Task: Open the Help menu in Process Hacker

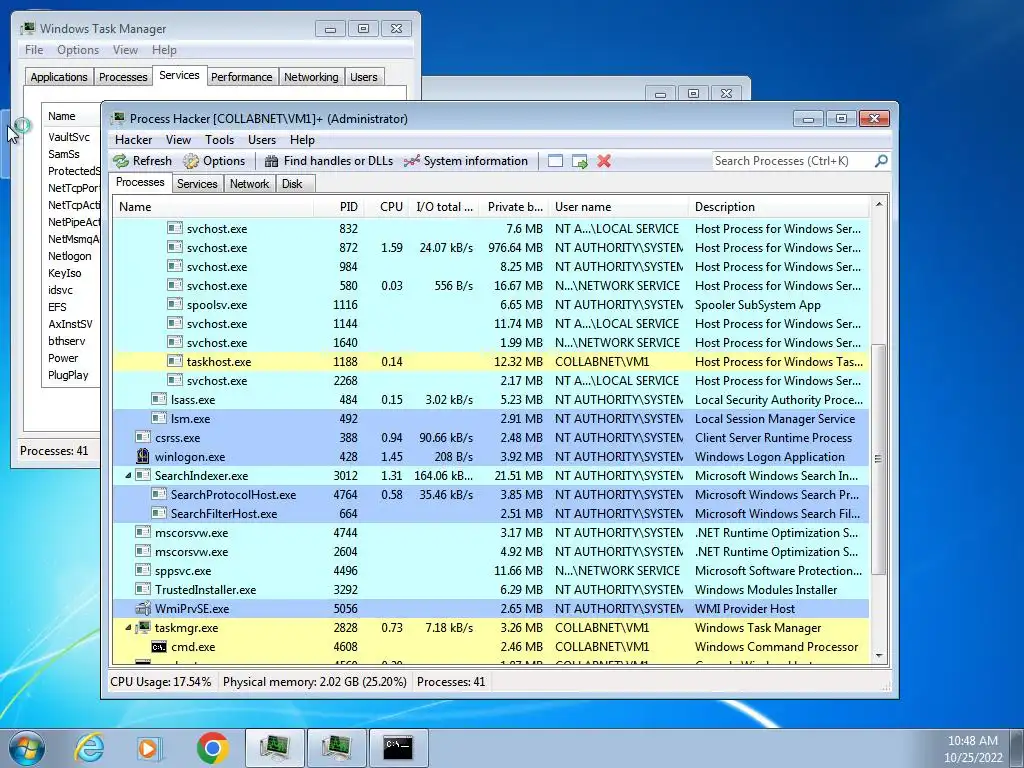Action: [302, 140]
